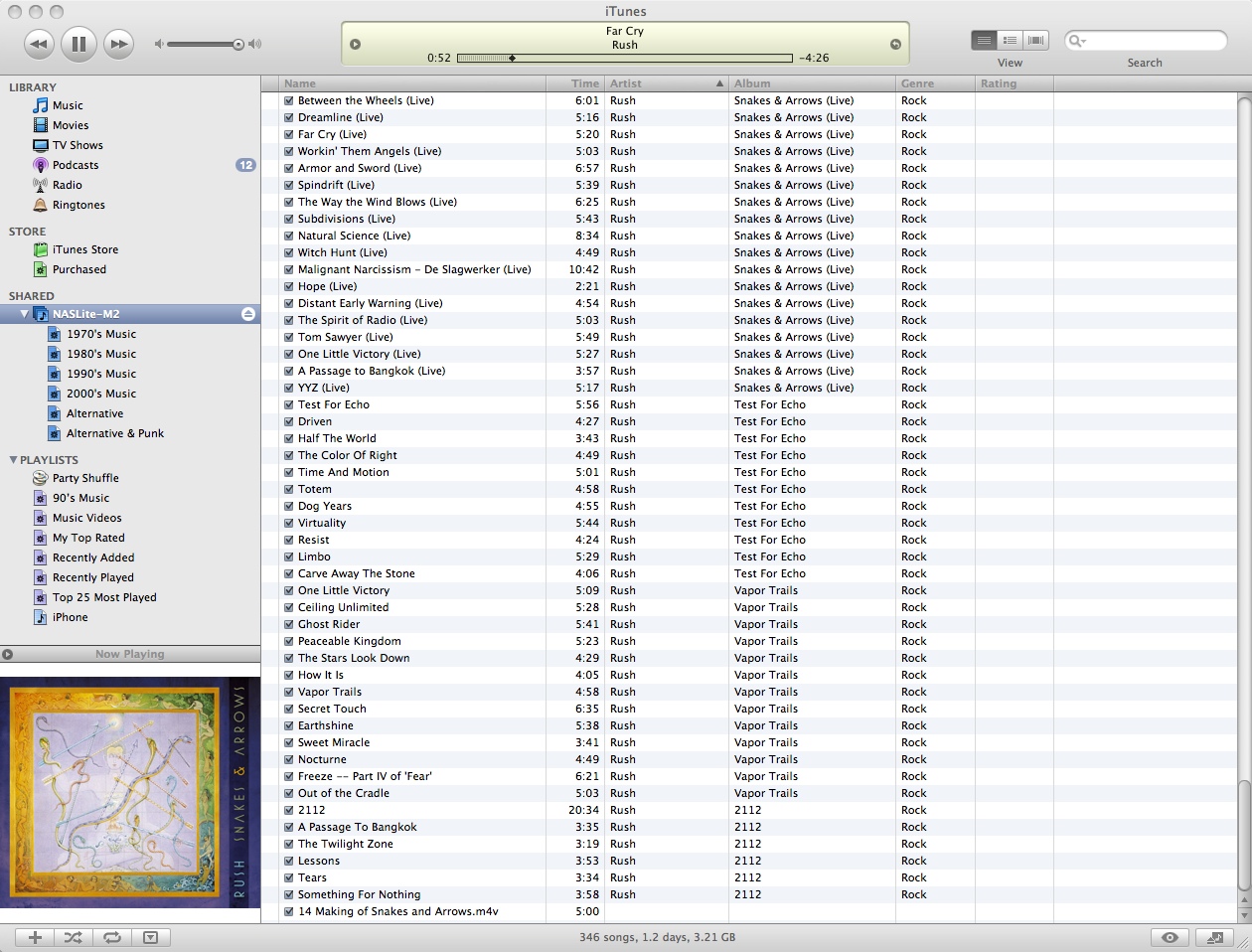The height and width of the screenshot is (952, 1252).
Task: Skip to the next track
Action: point(118,44)
